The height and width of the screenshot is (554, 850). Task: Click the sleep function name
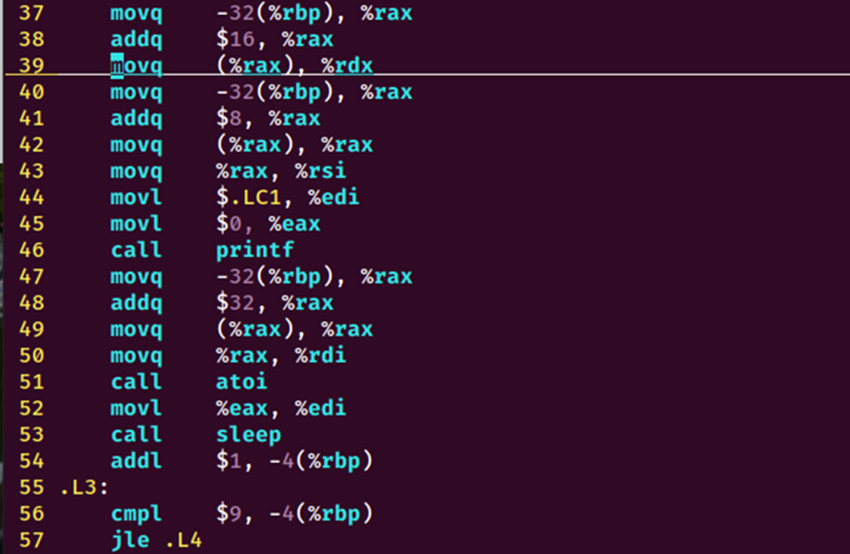pyautogui.click(x=248, y=434)
